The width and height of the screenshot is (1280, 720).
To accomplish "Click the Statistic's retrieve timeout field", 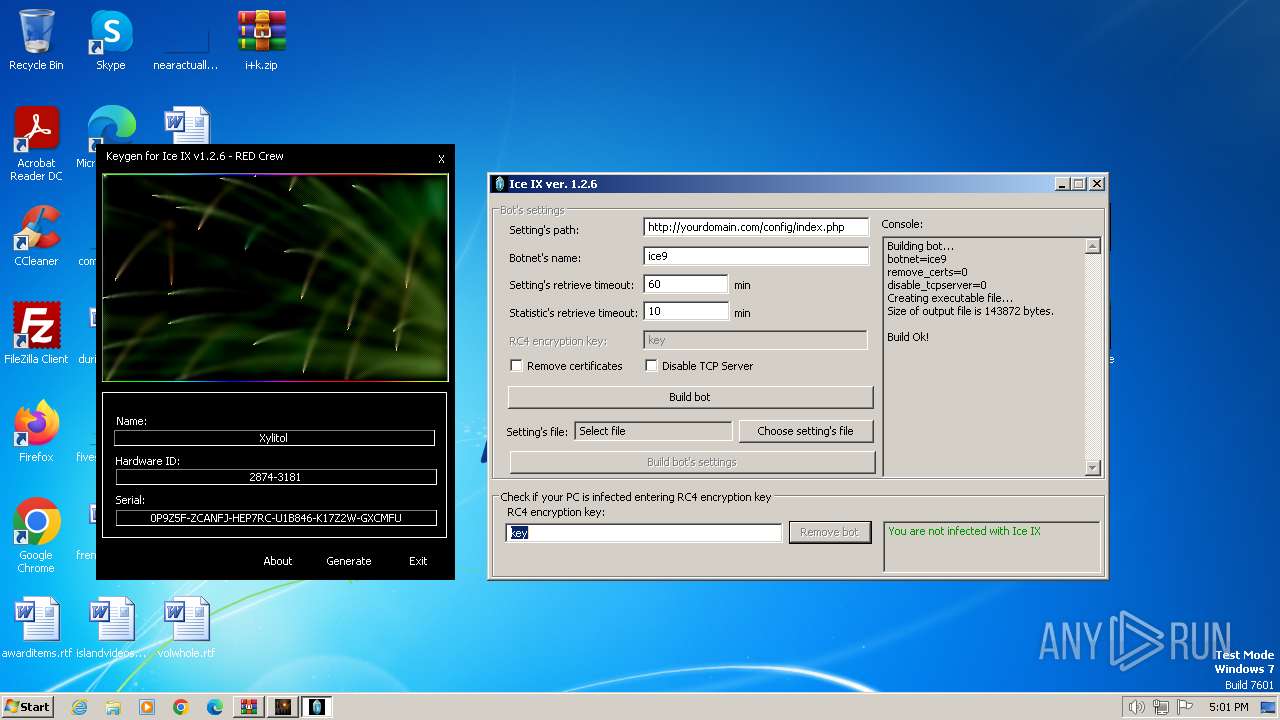I will 685,312.
